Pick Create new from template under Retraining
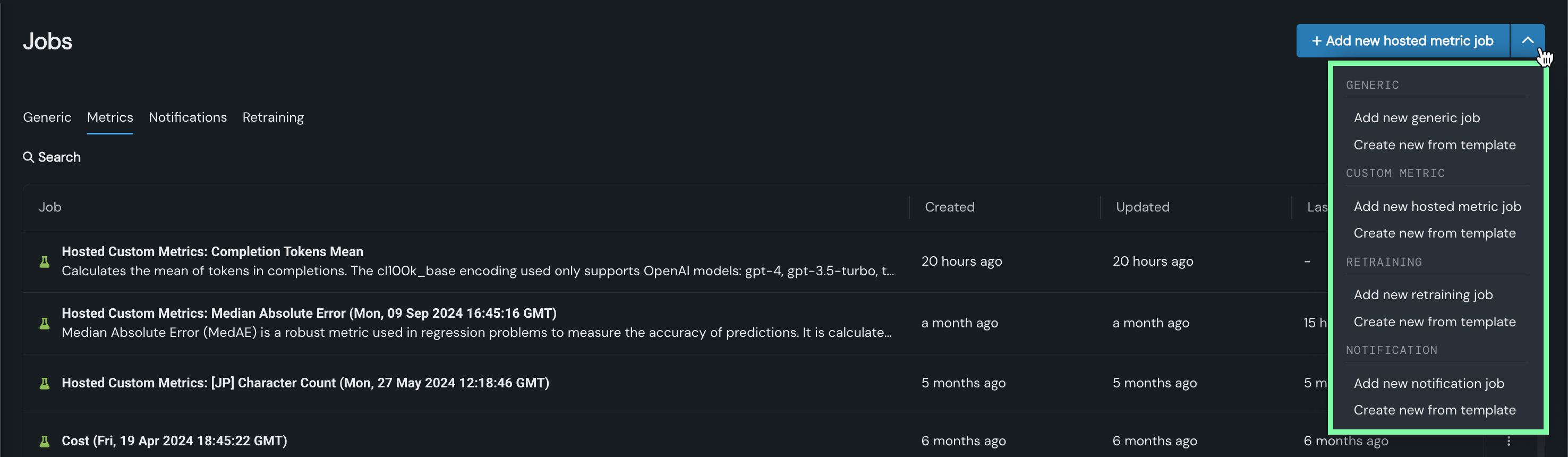Image resolution: width=1568 pixels, height=457 pixels. click(1434, 321)
